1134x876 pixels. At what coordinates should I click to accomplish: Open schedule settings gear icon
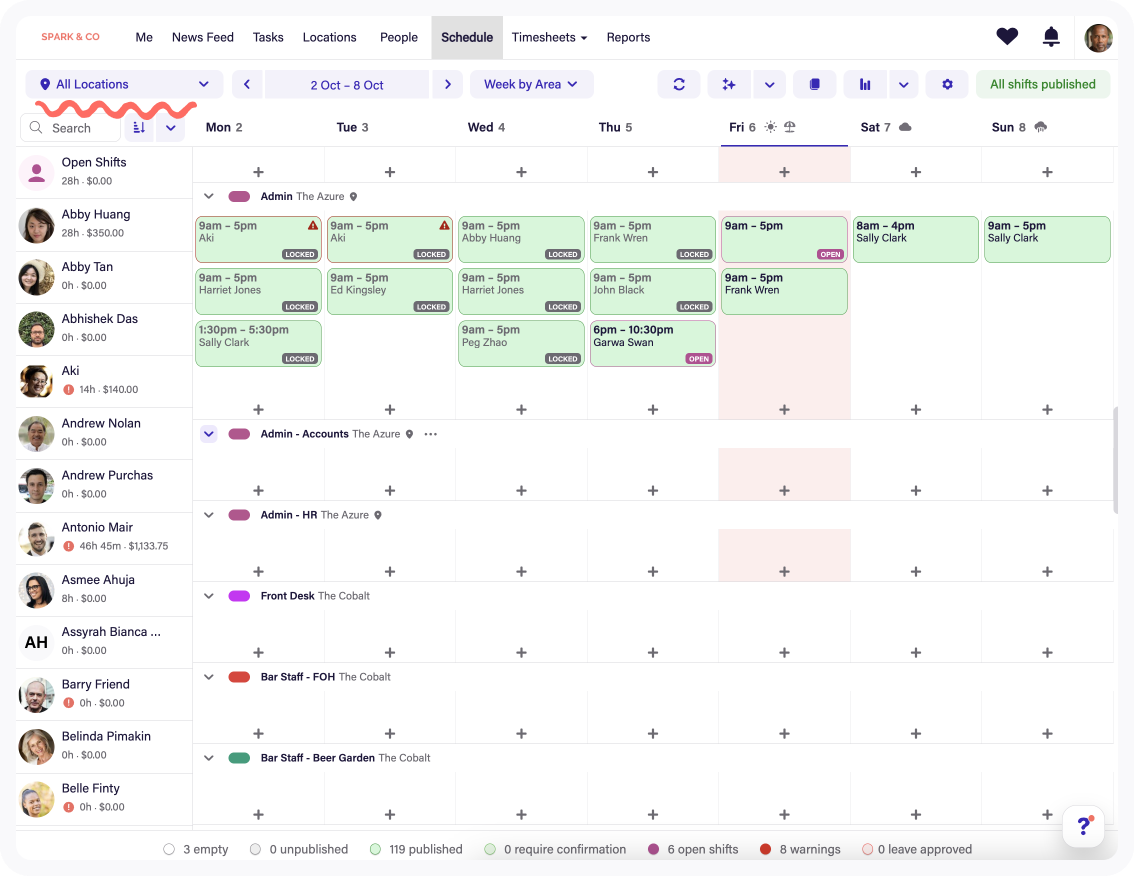pyautogui.click(x=947, y=85)
